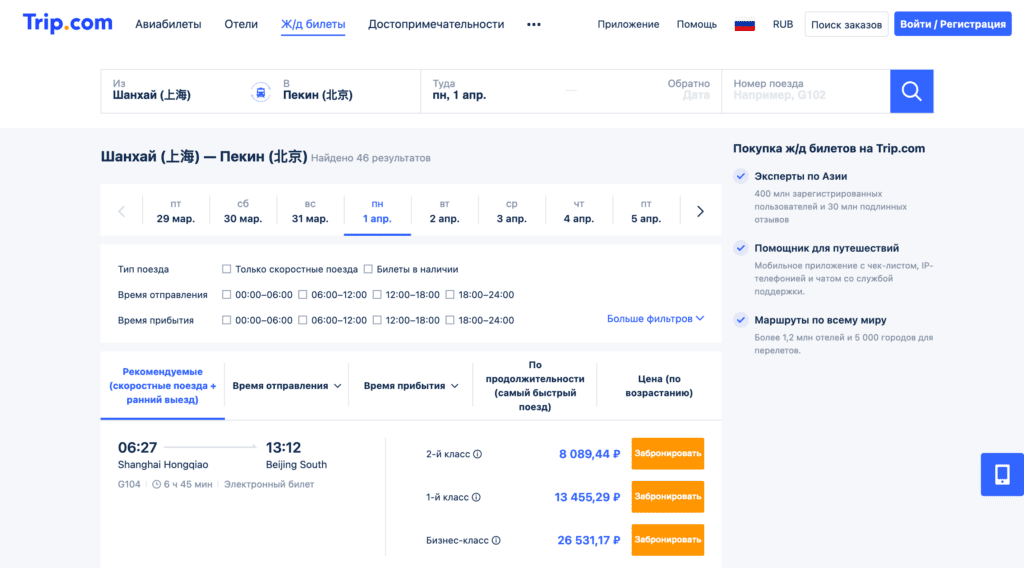
Task: Click checkmark icon beside Маршруты по всему миру
Action: coord(741,320)
